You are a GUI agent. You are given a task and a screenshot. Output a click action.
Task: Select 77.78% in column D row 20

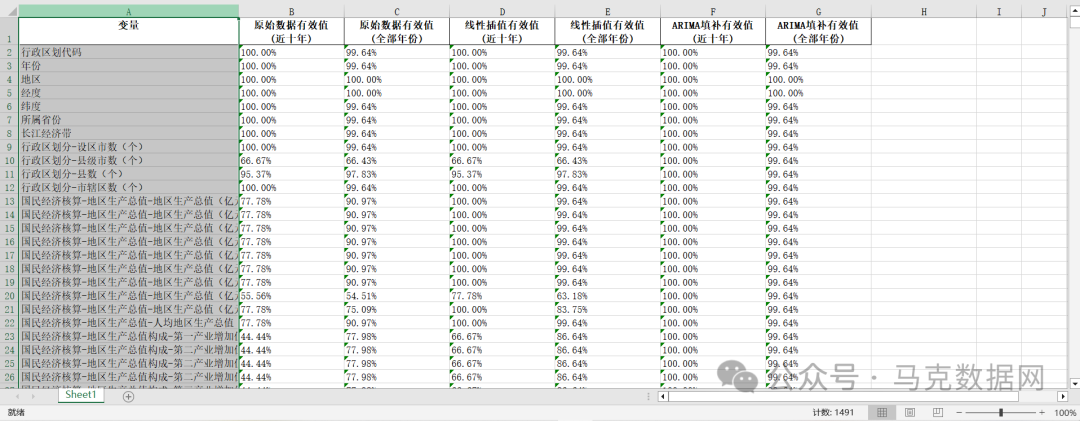(502, 296)
